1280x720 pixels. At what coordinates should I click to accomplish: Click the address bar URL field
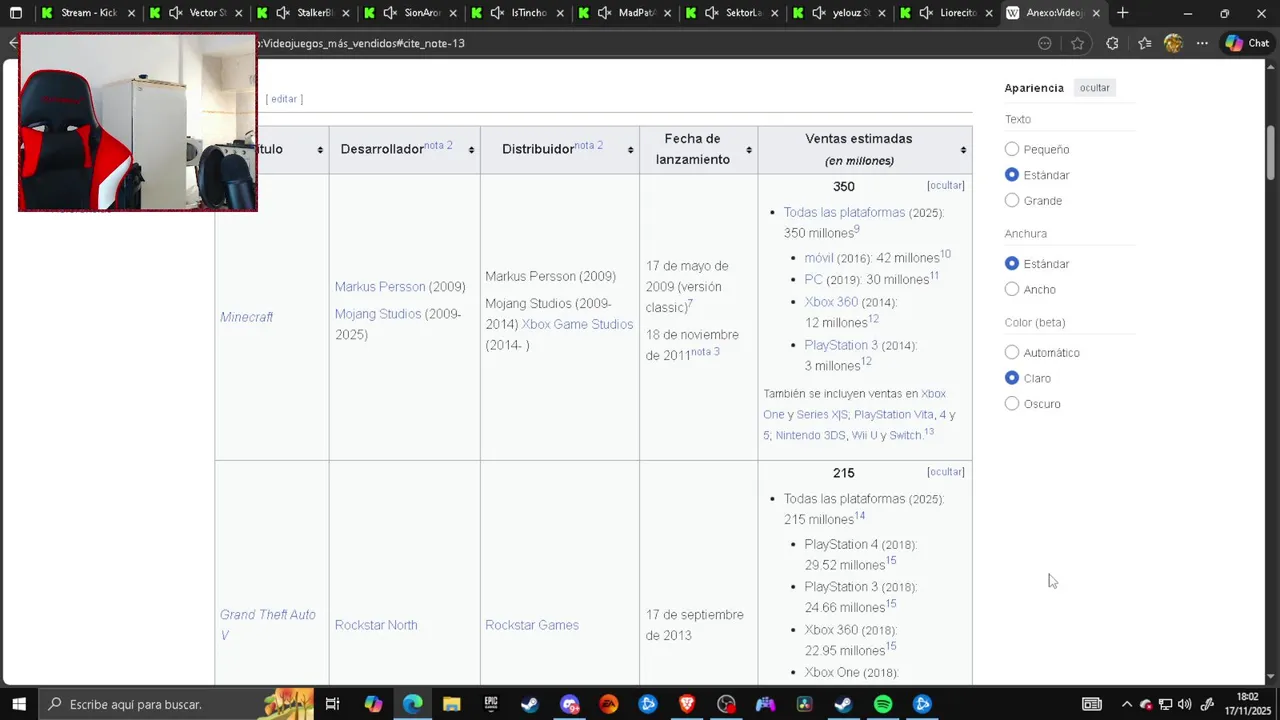click(640, 43)
